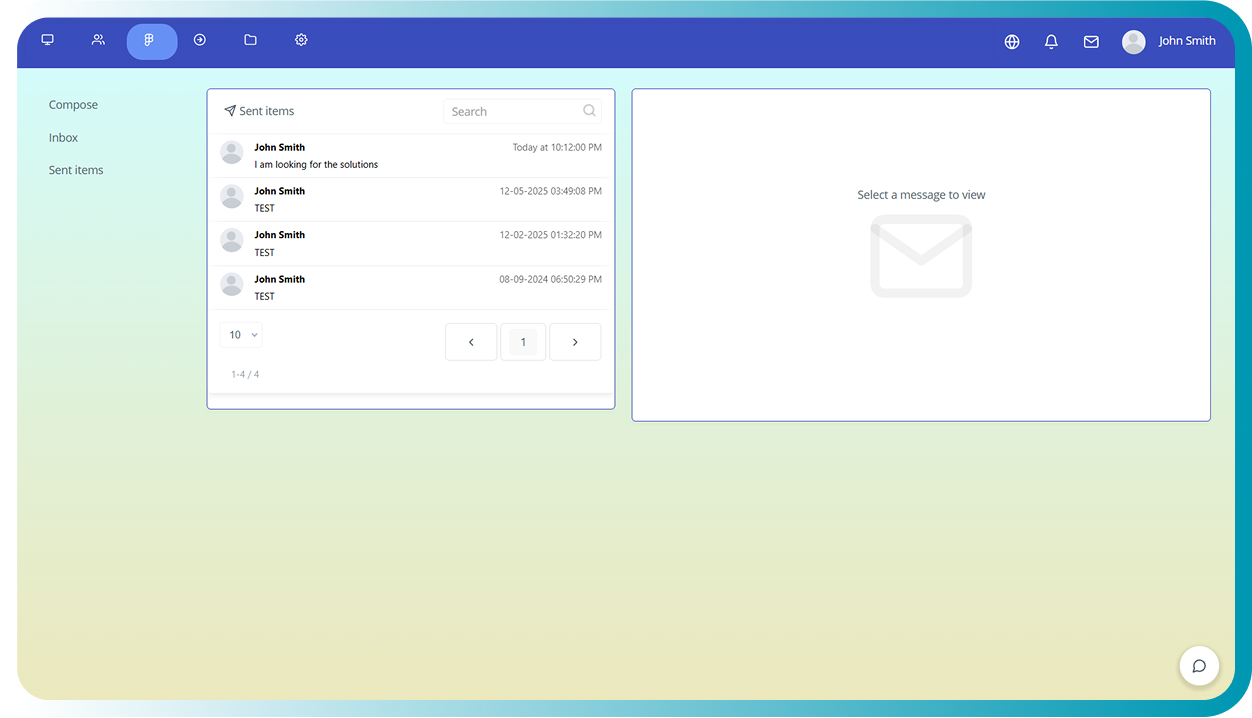Expand the page size dropdown showing 10
Image resolution: width=1252 pixels, height=718 pixels.
241,335
